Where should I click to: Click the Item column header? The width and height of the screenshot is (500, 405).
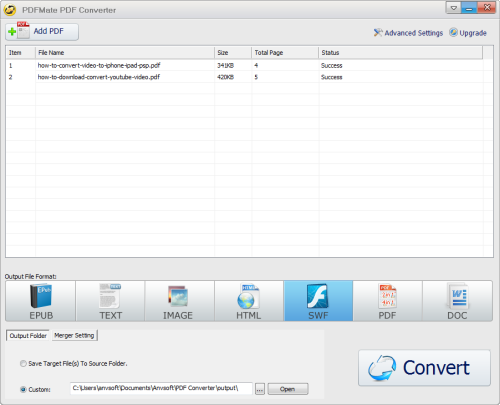[21, 53]
